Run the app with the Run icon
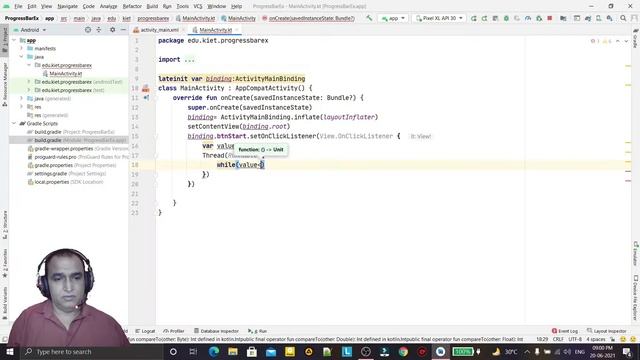Image resolution: width=640 pixels, height=360 pixels. tap(473, 18)
